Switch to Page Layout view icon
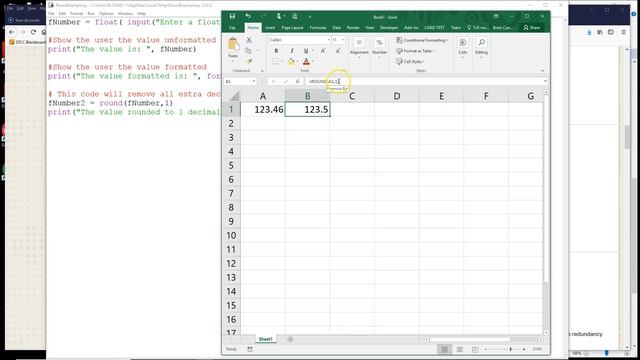 pos(460,349)
